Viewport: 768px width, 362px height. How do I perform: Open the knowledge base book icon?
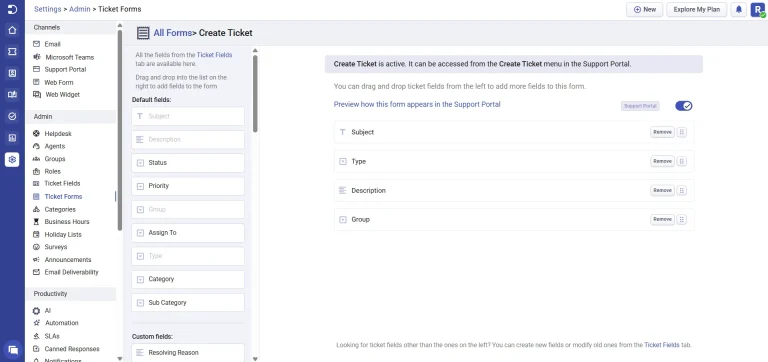pos(12,95)
